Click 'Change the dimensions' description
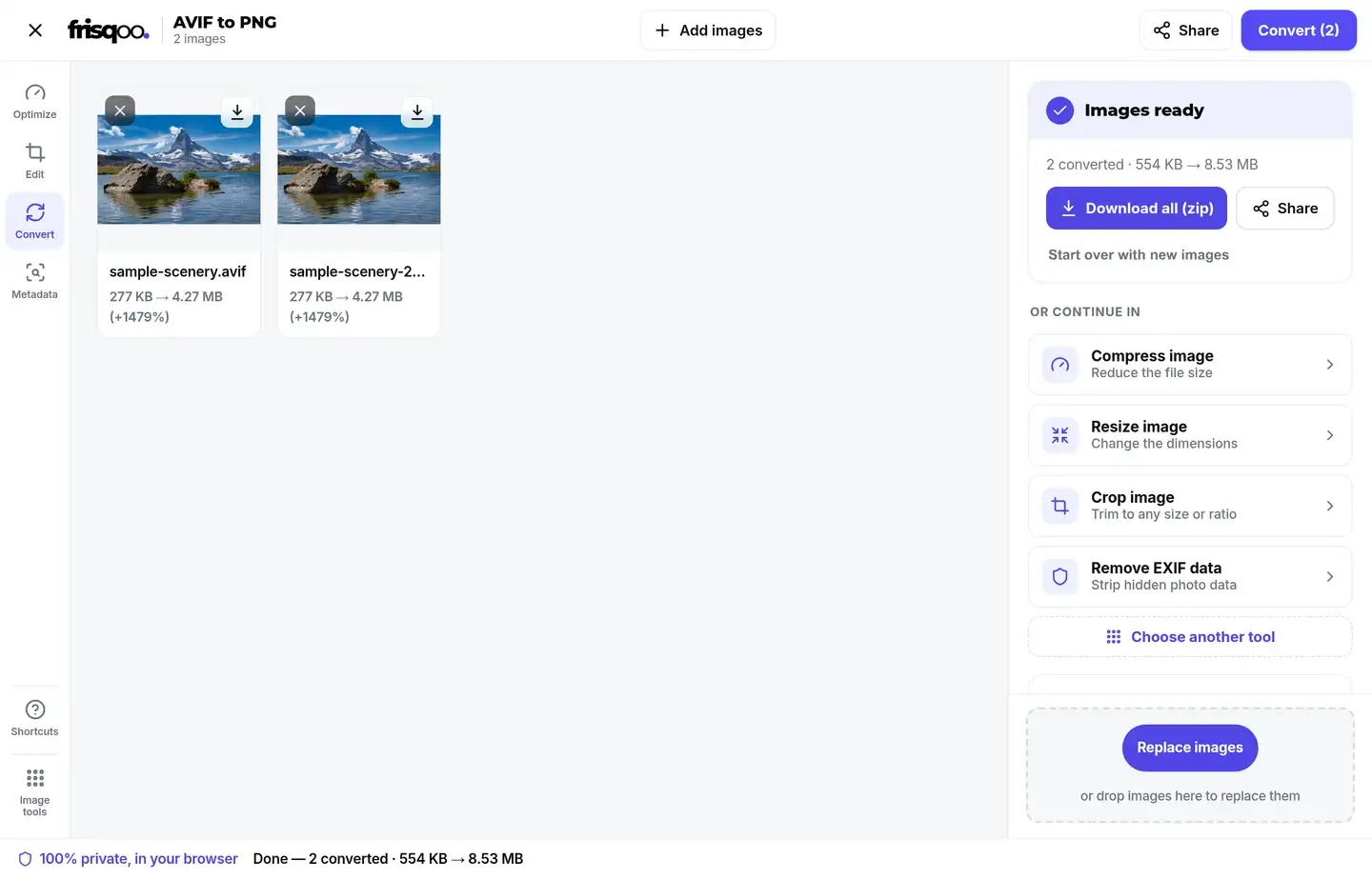The width and height of the screenshot is (1372, 879). point(1164,444)
